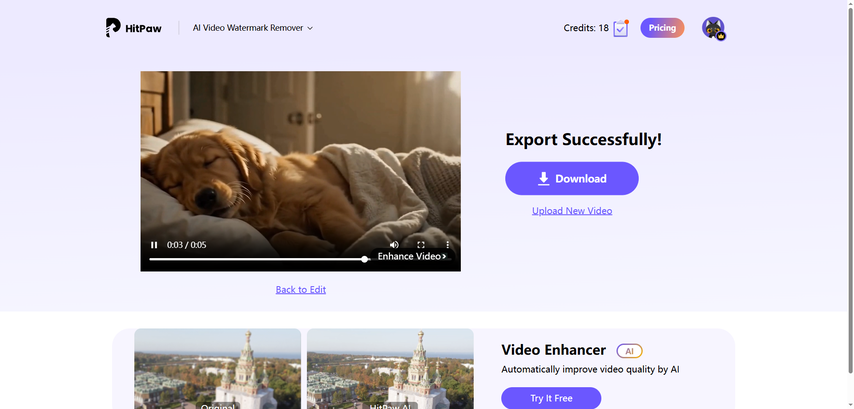Click the Try It Free button

coord(551,398)
